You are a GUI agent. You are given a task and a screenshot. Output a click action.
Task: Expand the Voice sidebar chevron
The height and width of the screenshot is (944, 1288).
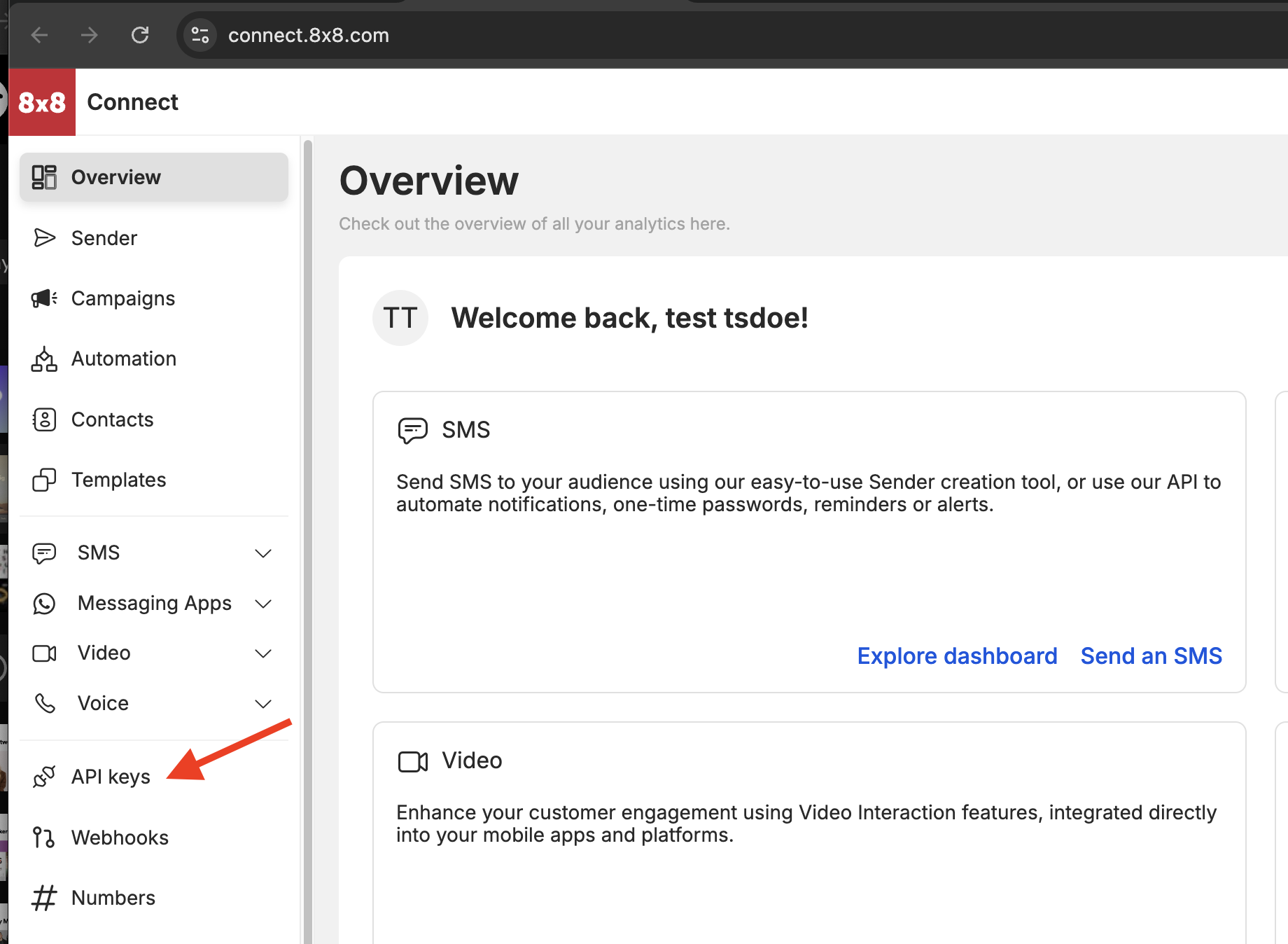click(263, 703)
